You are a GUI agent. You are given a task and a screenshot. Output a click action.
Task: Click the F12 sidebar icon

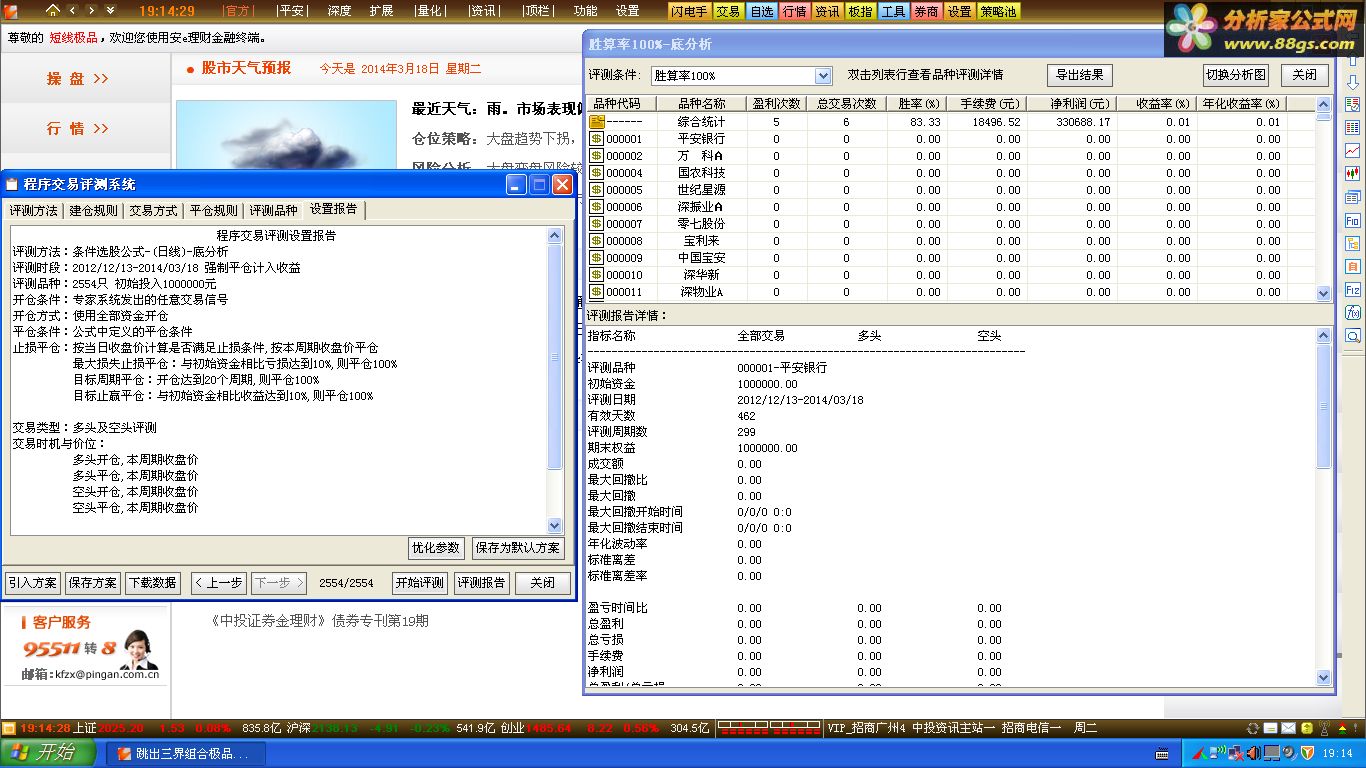pyautogui.click(x=1353, y=289)
